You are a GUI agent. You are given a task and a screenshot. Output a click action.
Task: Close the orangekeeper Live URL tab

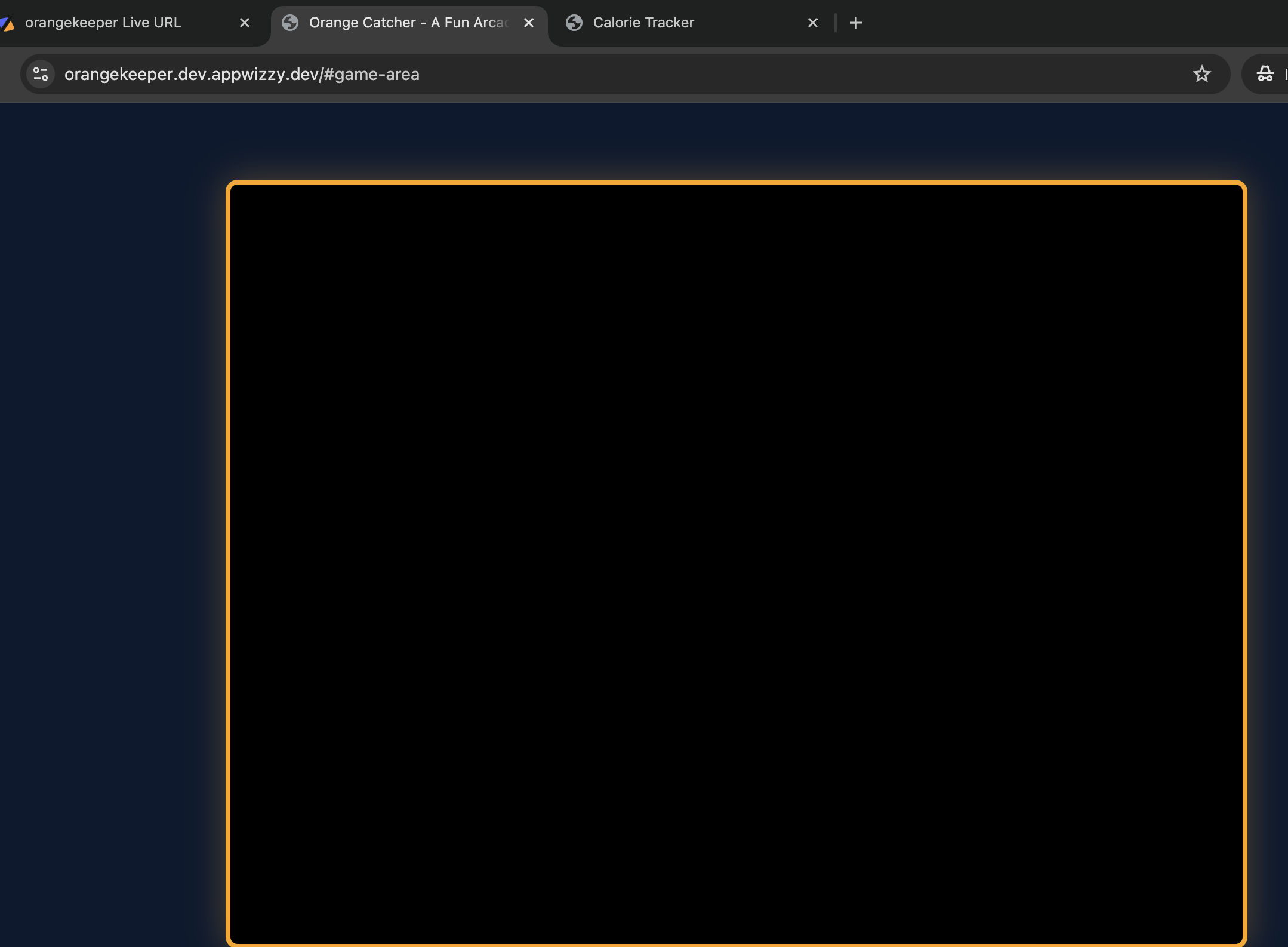245,23
